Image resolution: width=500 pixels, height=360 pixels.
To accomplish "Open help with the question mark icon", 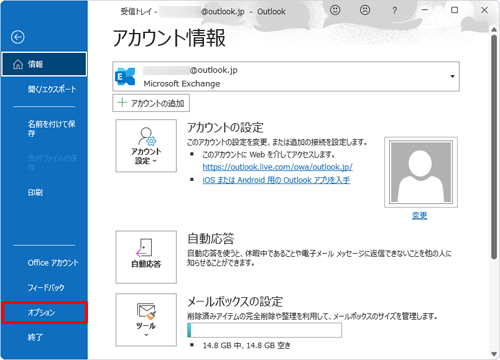I will click(x=395, y=10).
